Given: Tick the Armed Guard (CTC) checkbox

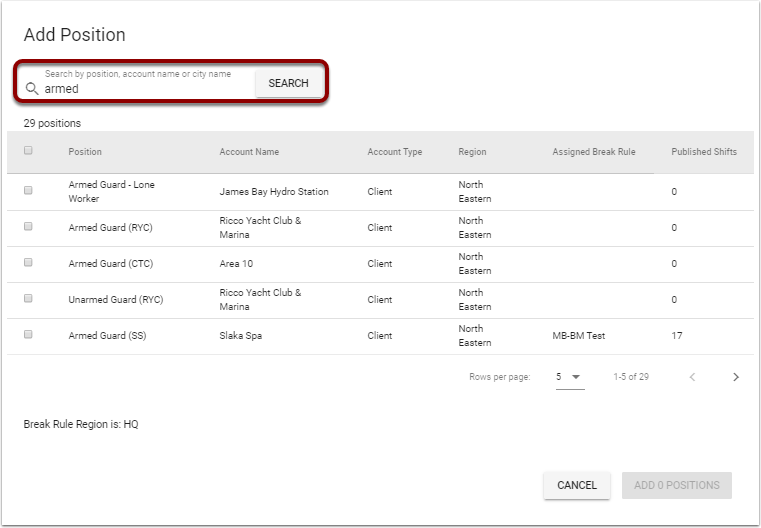Looking at the screenshot, I should 28,262.
